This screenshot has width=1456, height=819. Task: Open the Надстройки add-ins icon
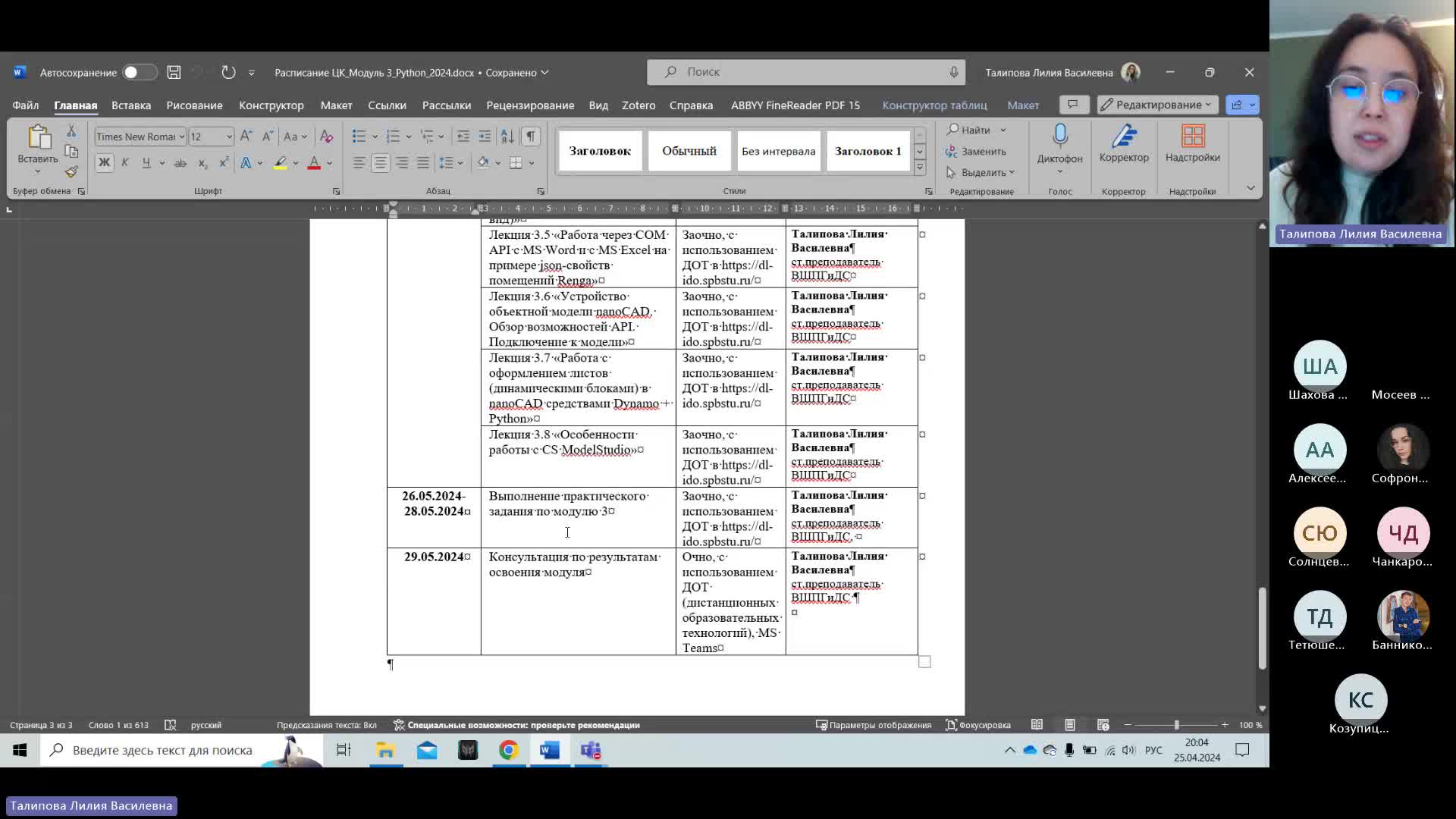(x=1193, y=136)
